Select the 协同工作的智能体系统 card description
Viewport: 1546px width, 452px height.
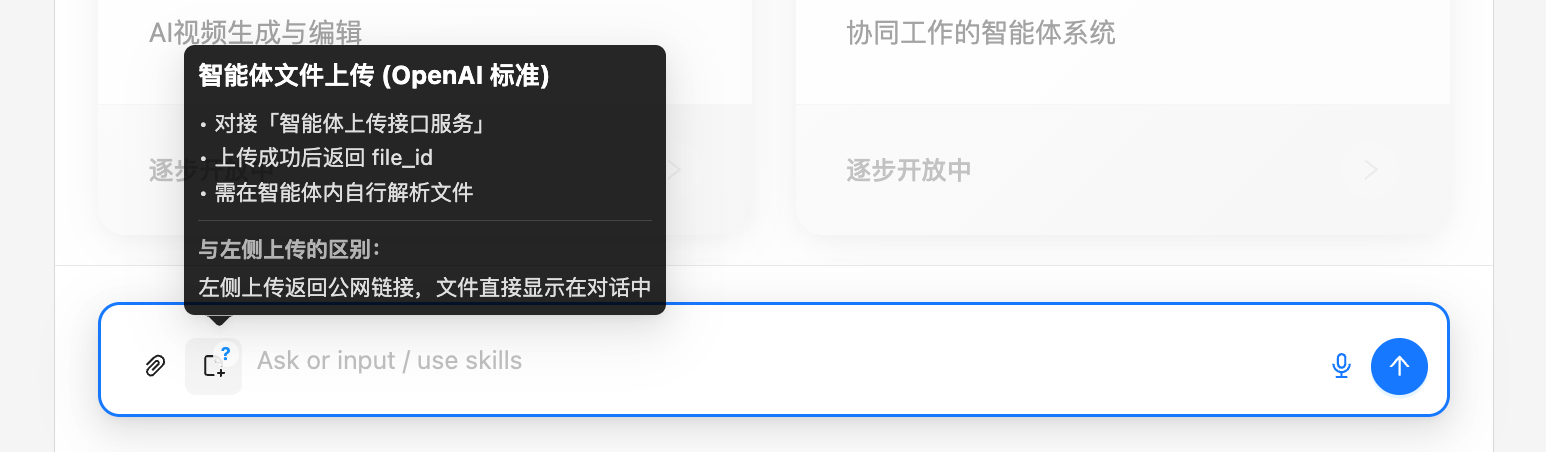[x=980, y=34]
